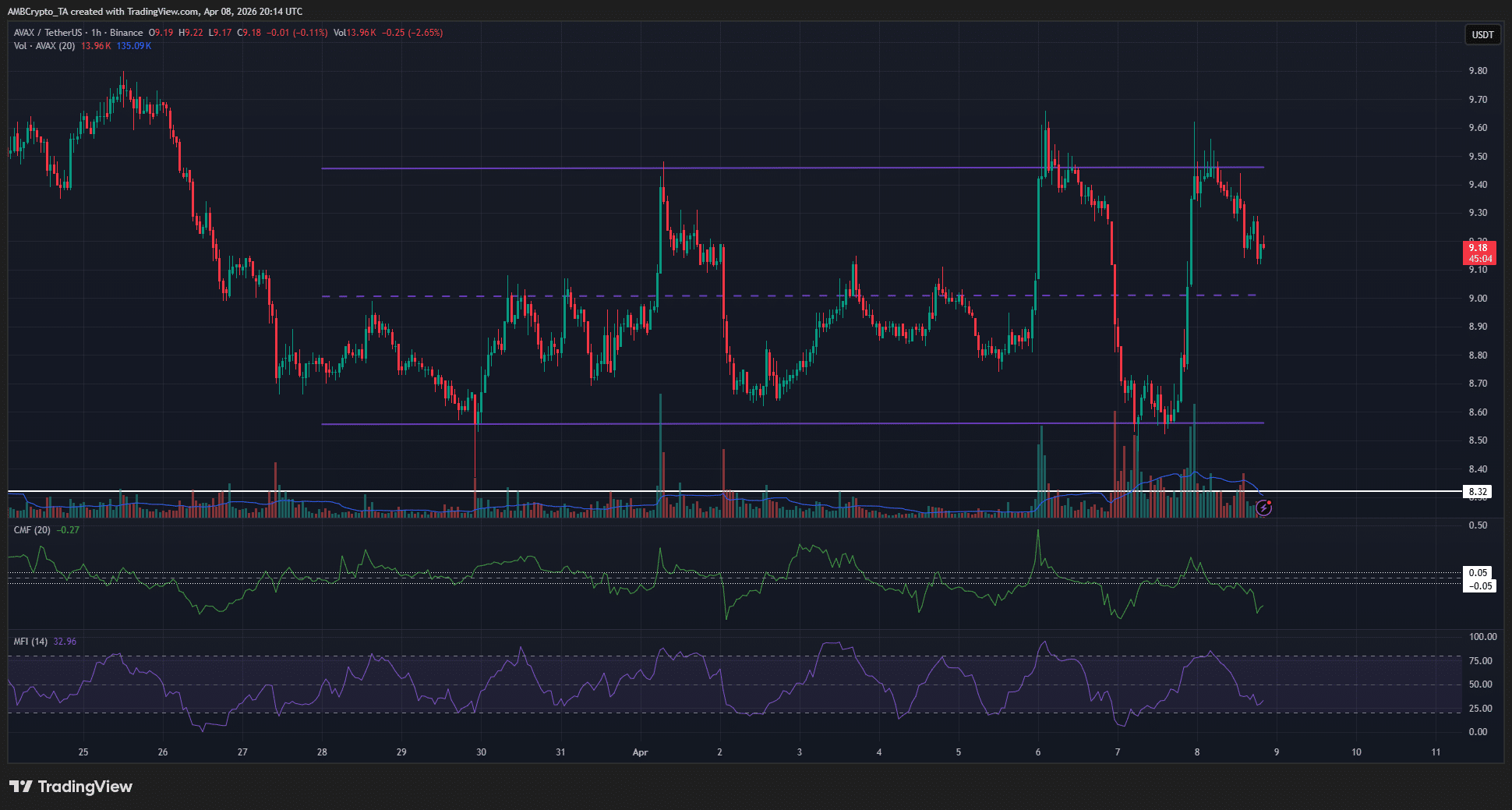Select the MFI (14) indicator legend
The height and width of the screenshot is (810, 1512).
click(x=30, y=642)
